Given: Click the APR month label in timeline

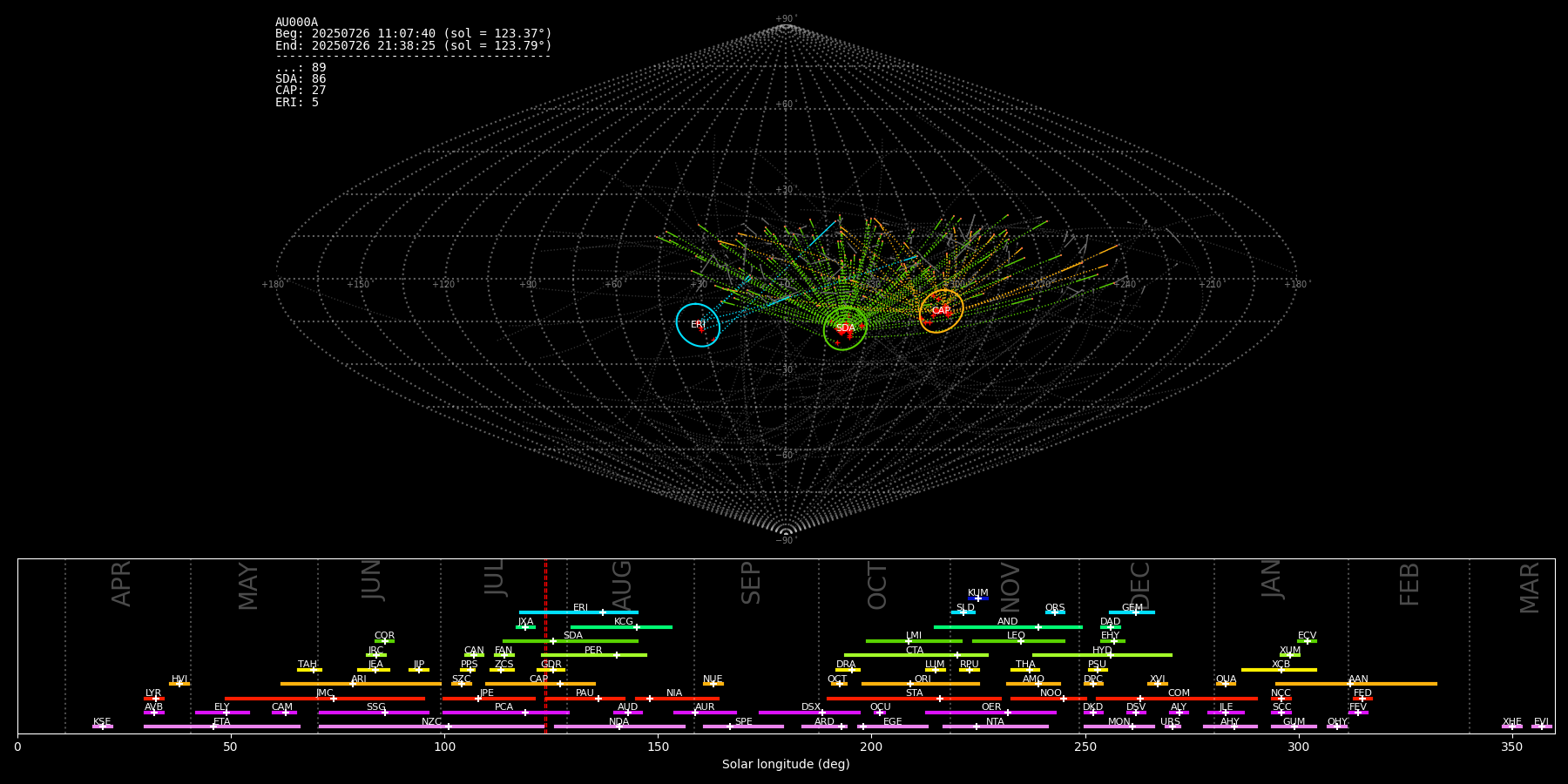Looking at the screenshot, I should [x=121, y=584].
